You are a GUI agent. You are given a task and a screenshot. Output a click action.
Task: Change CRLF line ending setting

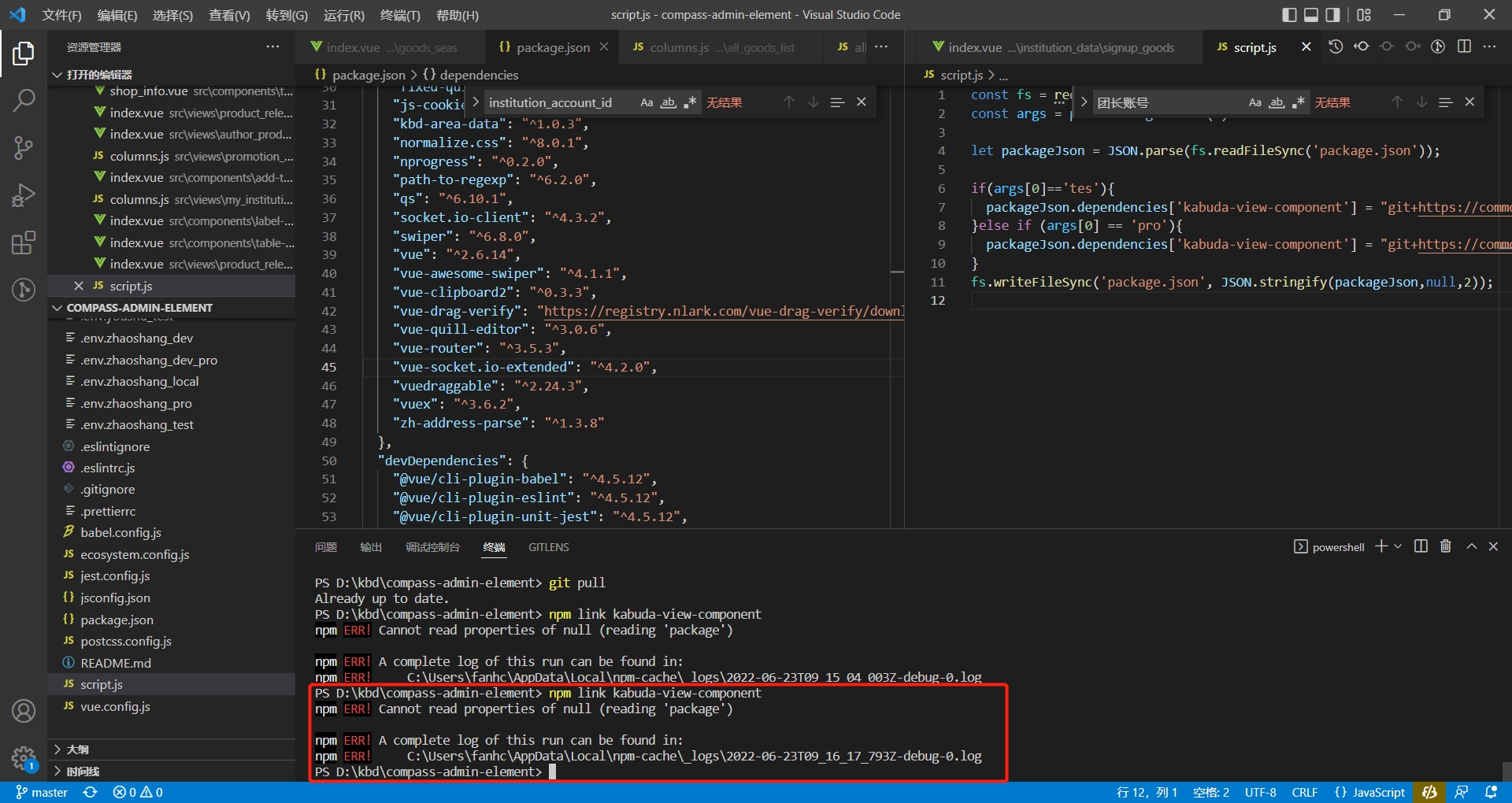pos(1305,792)
